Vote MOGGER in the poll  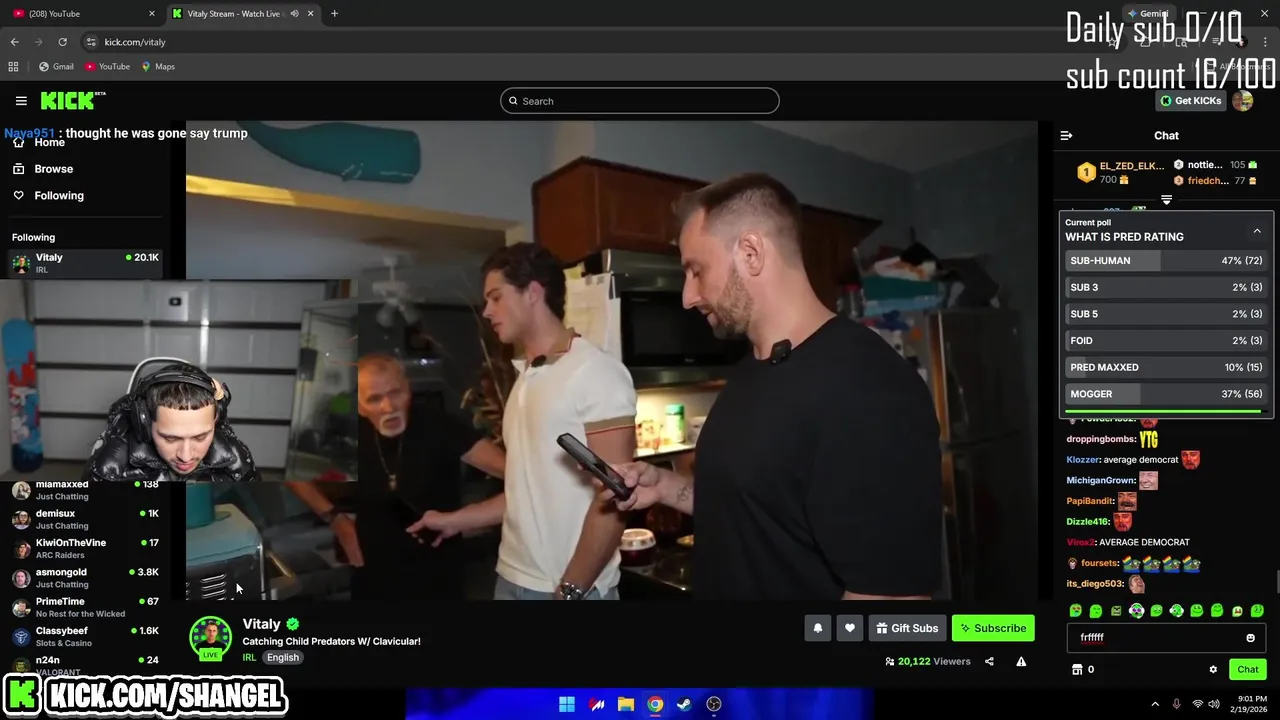point(1166,394)
